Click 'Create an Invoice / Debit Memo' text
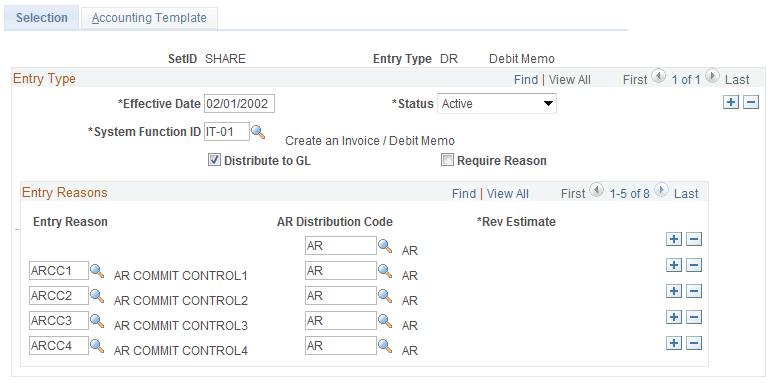This screenshot has height=383, width=775. coord(370,141)
